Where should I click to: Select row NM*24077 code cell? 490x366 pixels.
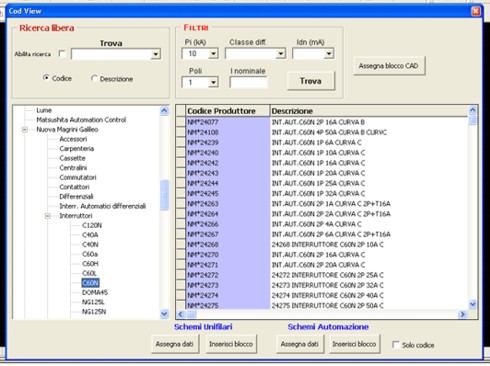227,122
